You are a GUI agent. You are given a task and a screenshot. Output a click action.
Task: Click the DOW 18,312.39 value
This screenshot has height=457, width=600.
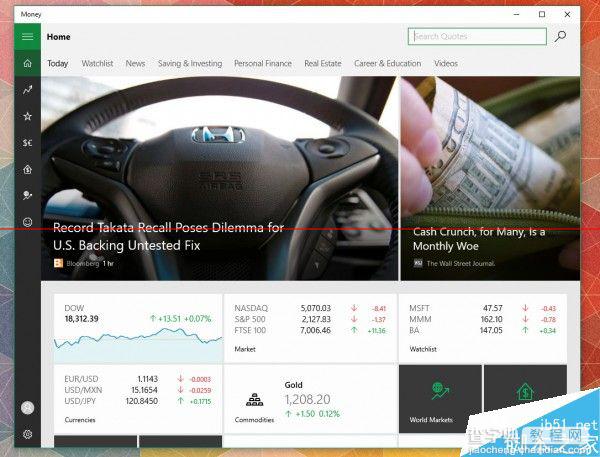click(82, 319)
